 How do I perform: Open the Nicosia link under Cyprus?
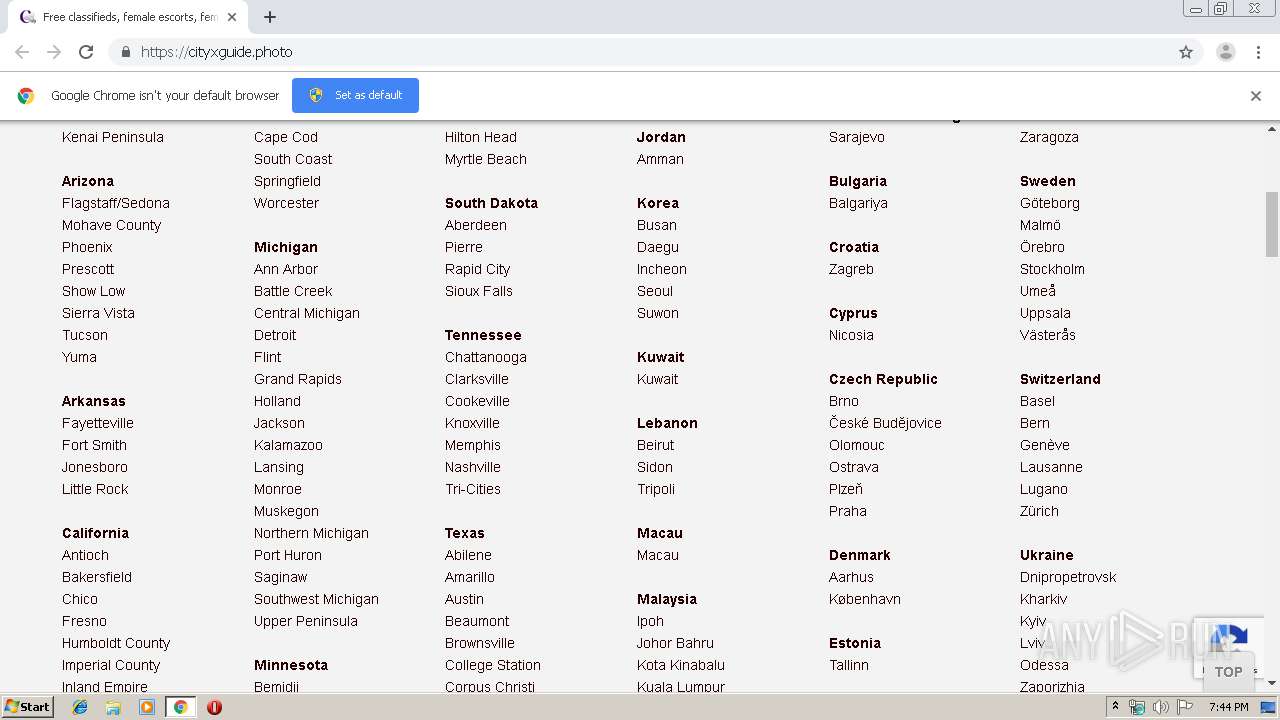coord(851,335)
